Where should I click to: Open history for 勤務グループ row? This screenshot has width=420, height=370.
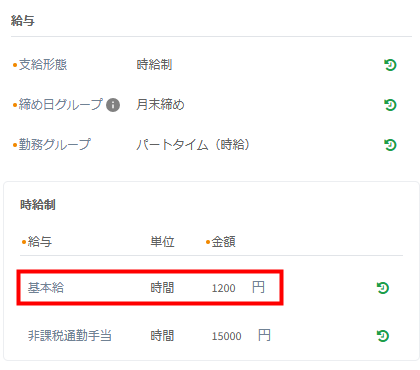coord(390,145)
